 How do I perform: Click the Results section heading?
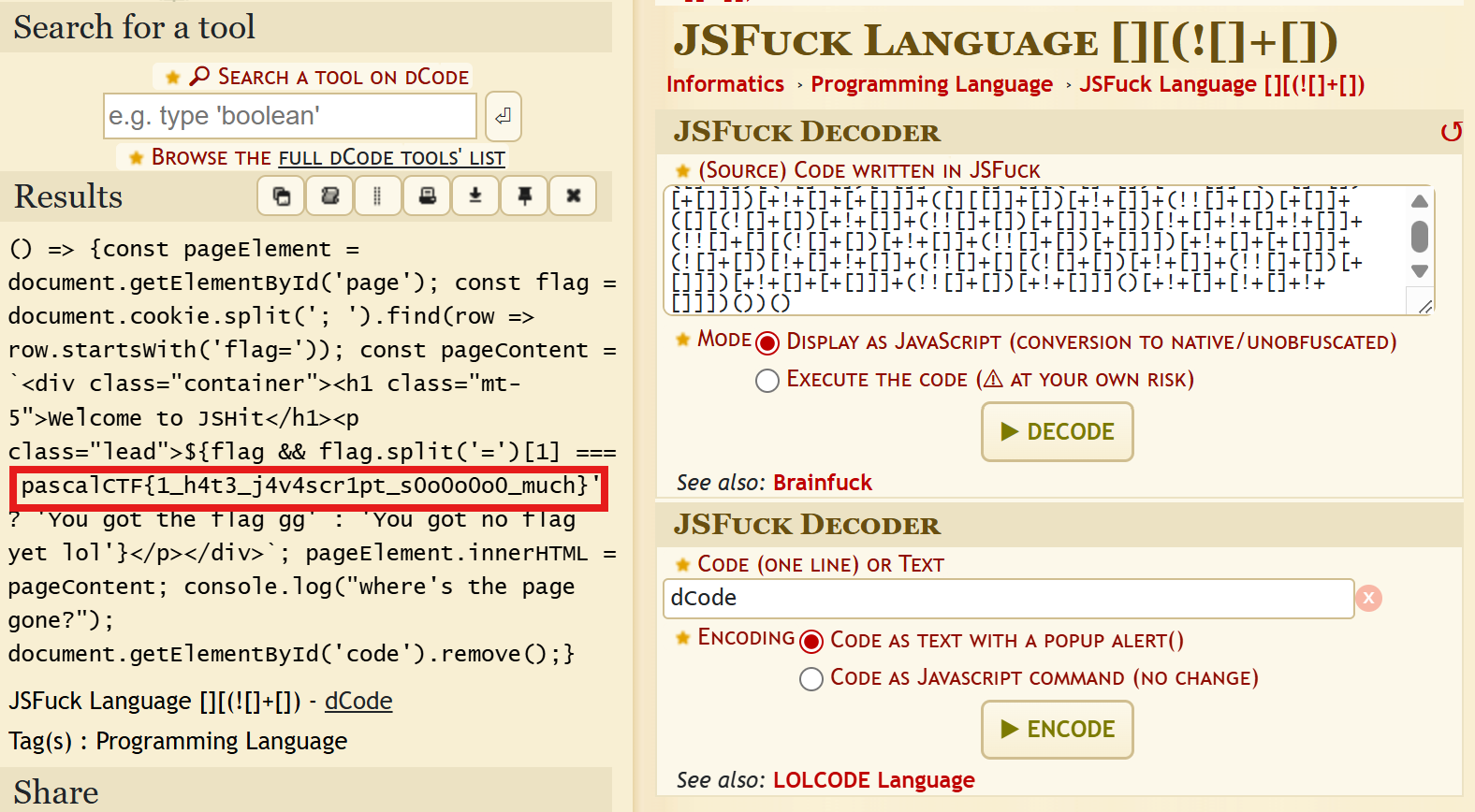coord(68,196)
